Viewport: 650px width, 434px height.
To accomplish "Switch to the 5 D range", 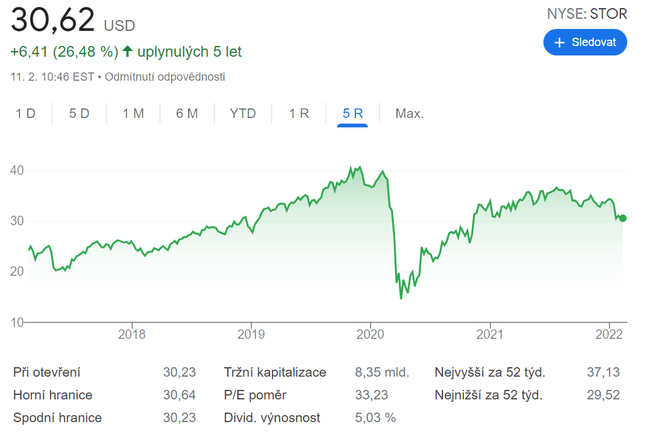I will click(79, 113).
